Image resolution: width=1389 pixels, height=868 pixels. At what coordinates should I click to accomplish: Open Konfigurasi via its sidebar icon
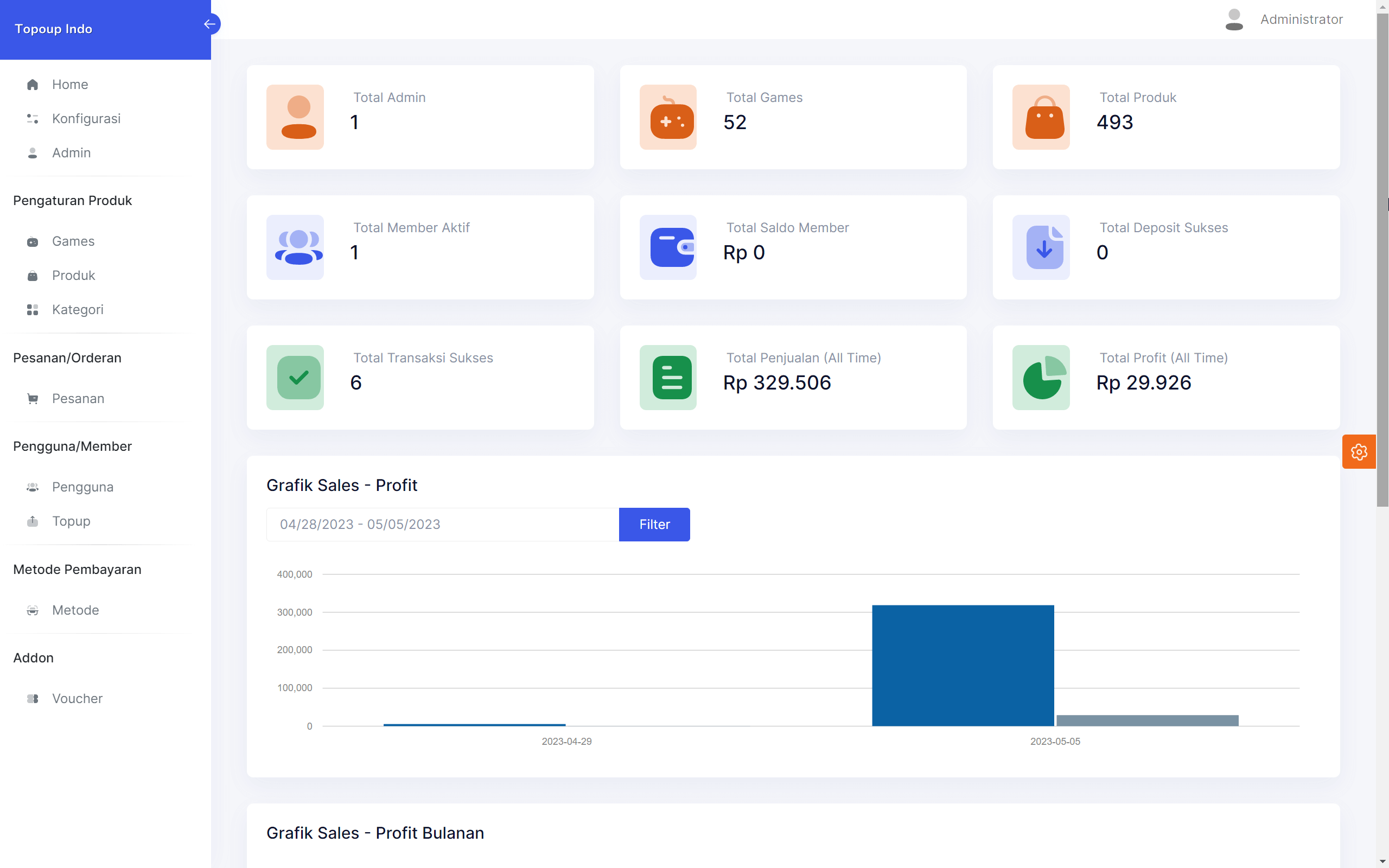pos(32,119)
